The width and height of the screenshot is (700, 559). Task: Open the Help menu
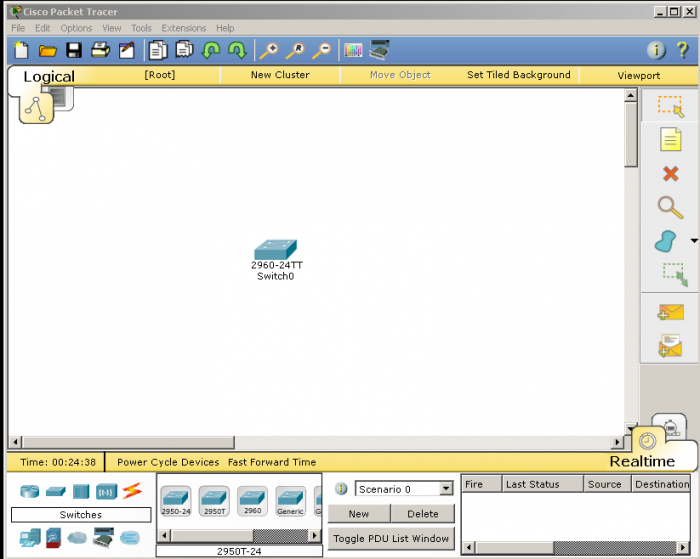(x=225, y=28)
